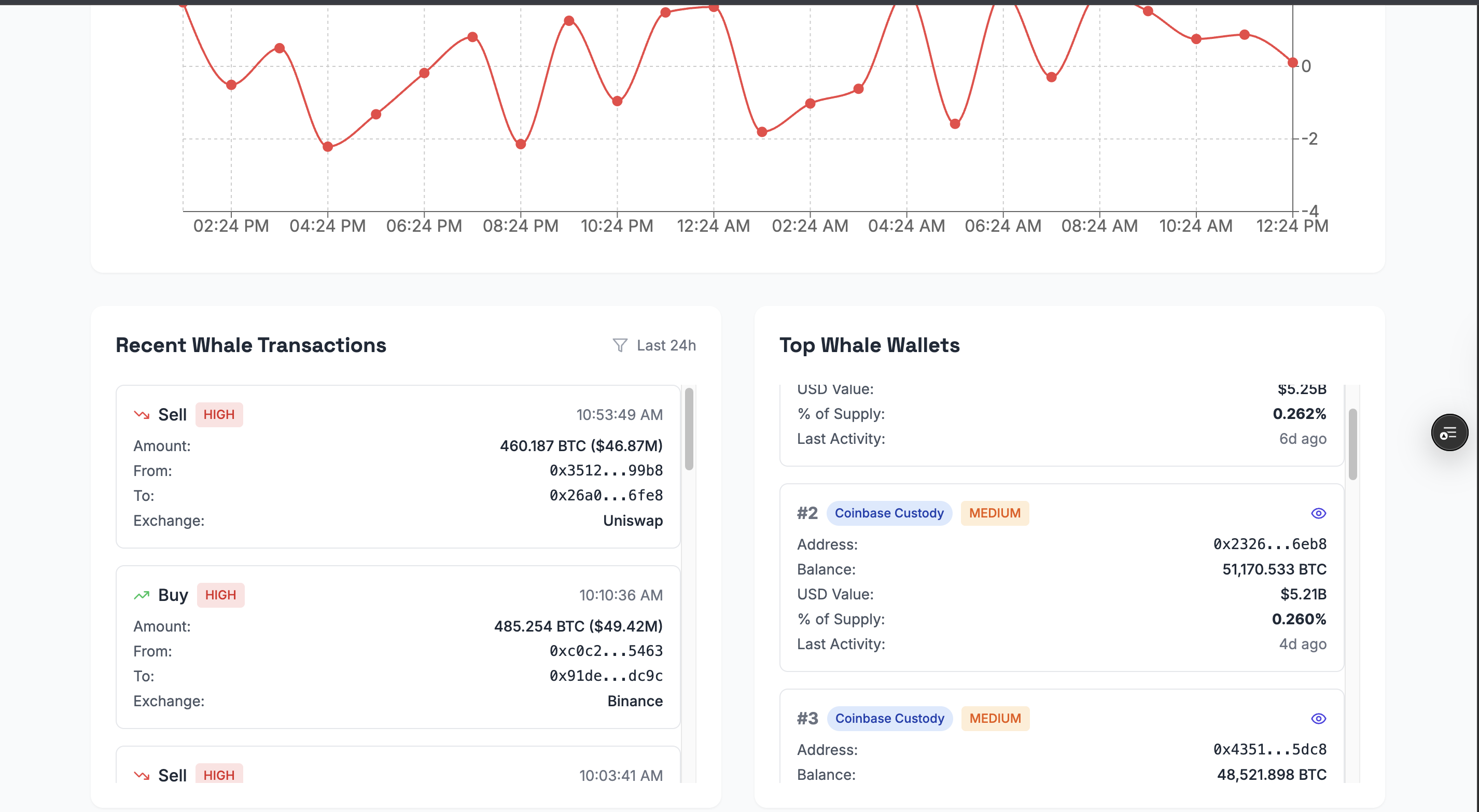
Task: Click the 0x2326...6eb8 wallet address
Action: click(1269, 544)
